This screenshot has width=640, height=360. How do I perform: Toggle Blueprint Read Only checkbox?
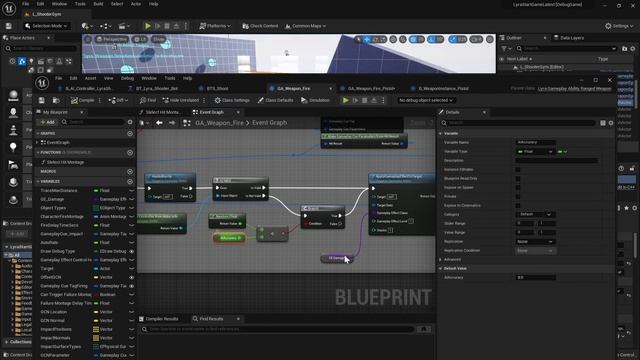pyautogui.click(x=518, y=178)
